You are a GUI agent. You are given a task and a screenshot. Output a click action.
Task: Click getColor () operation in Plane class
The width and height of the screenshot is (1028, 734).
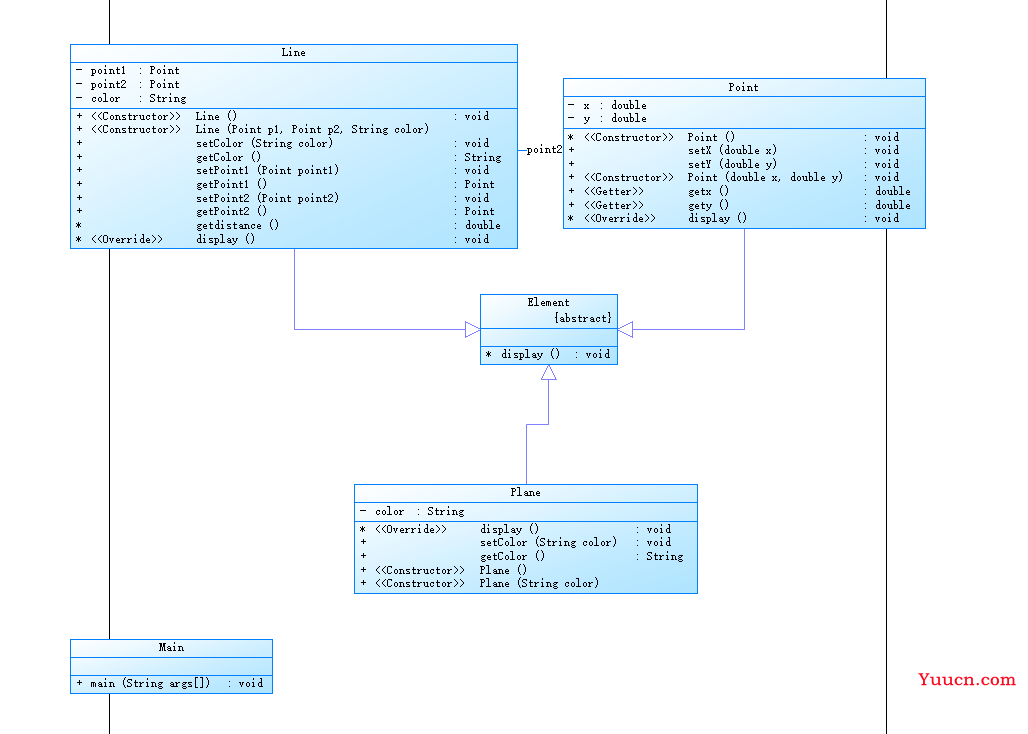(x=521, y=556)
